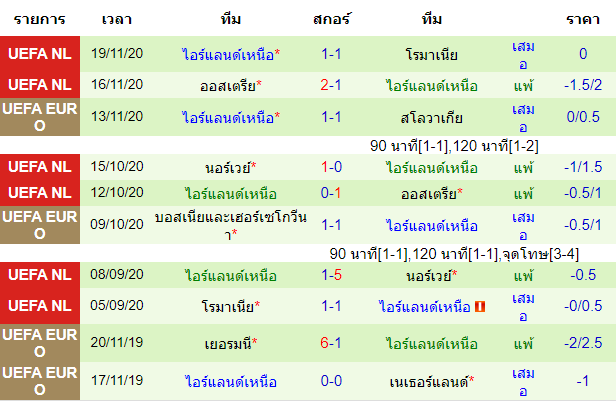
Task: Open the UEFA NL badge for 19/11/20
Action: point(40,54)
